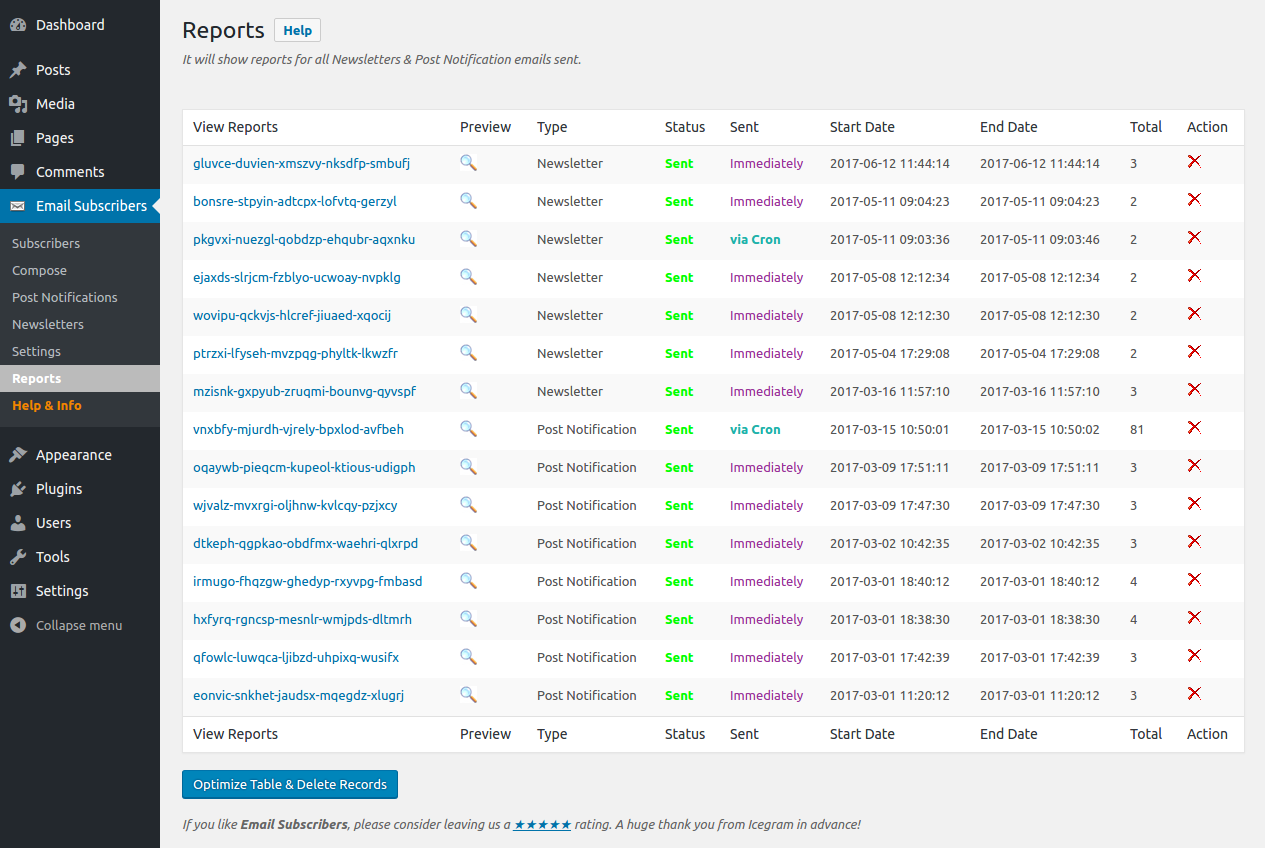Click the Collapse menu arrow icon

[x=18, y=625]
